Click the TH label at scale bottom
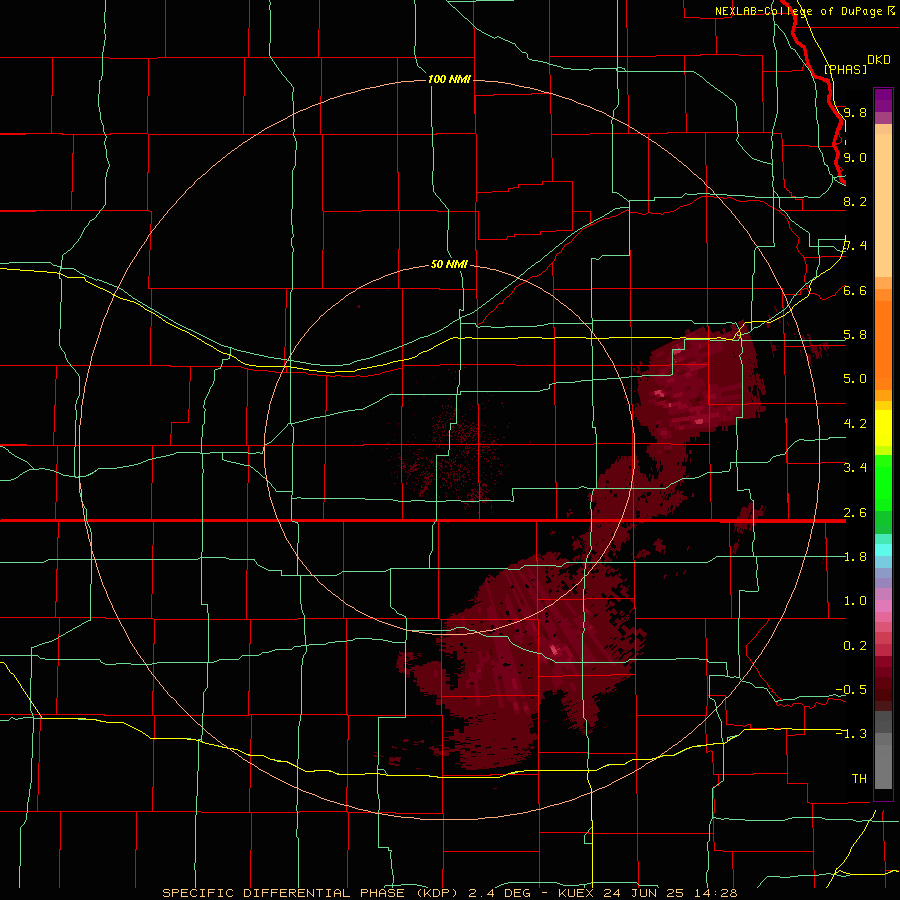 pos(859,779)
